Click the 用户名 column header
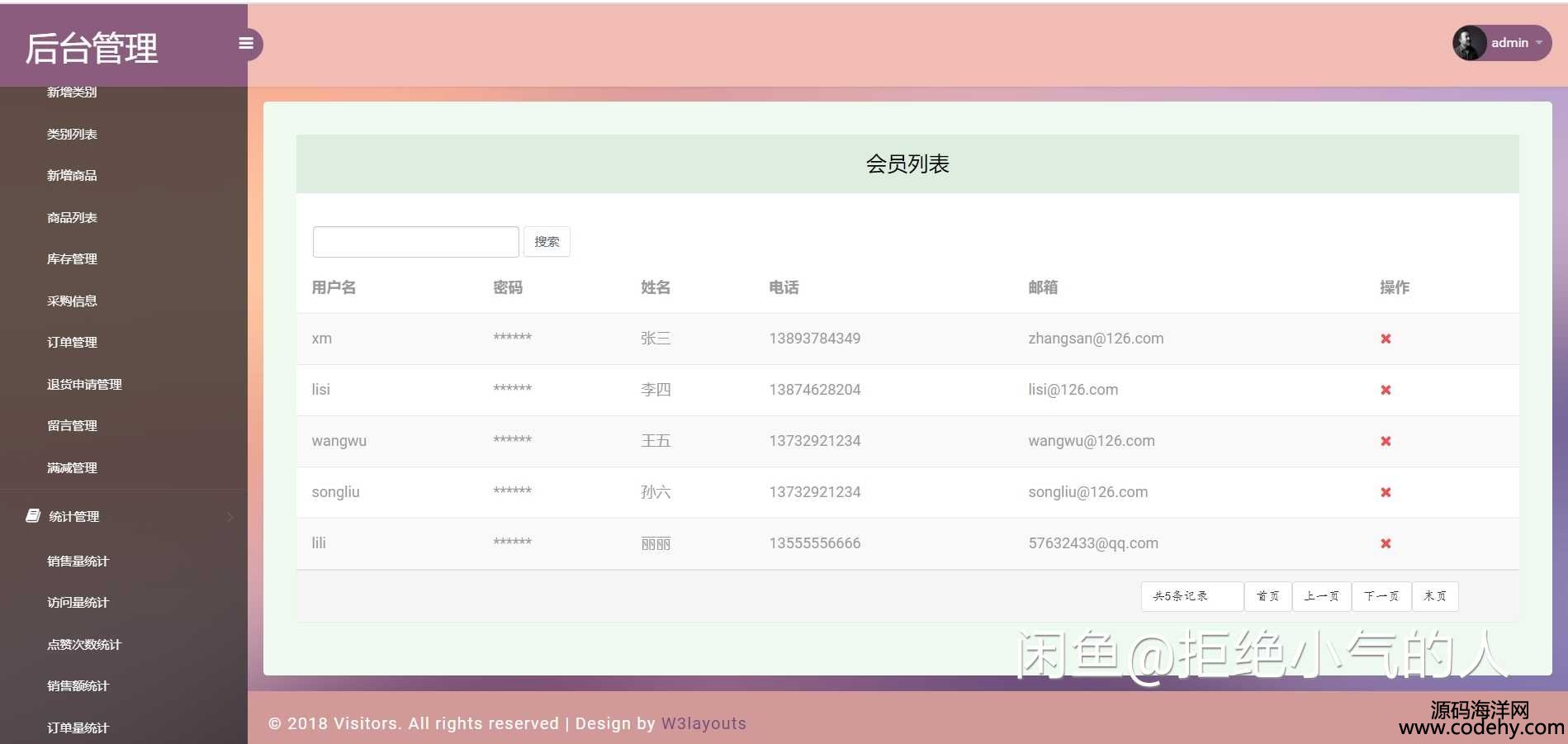 [334, 287]
